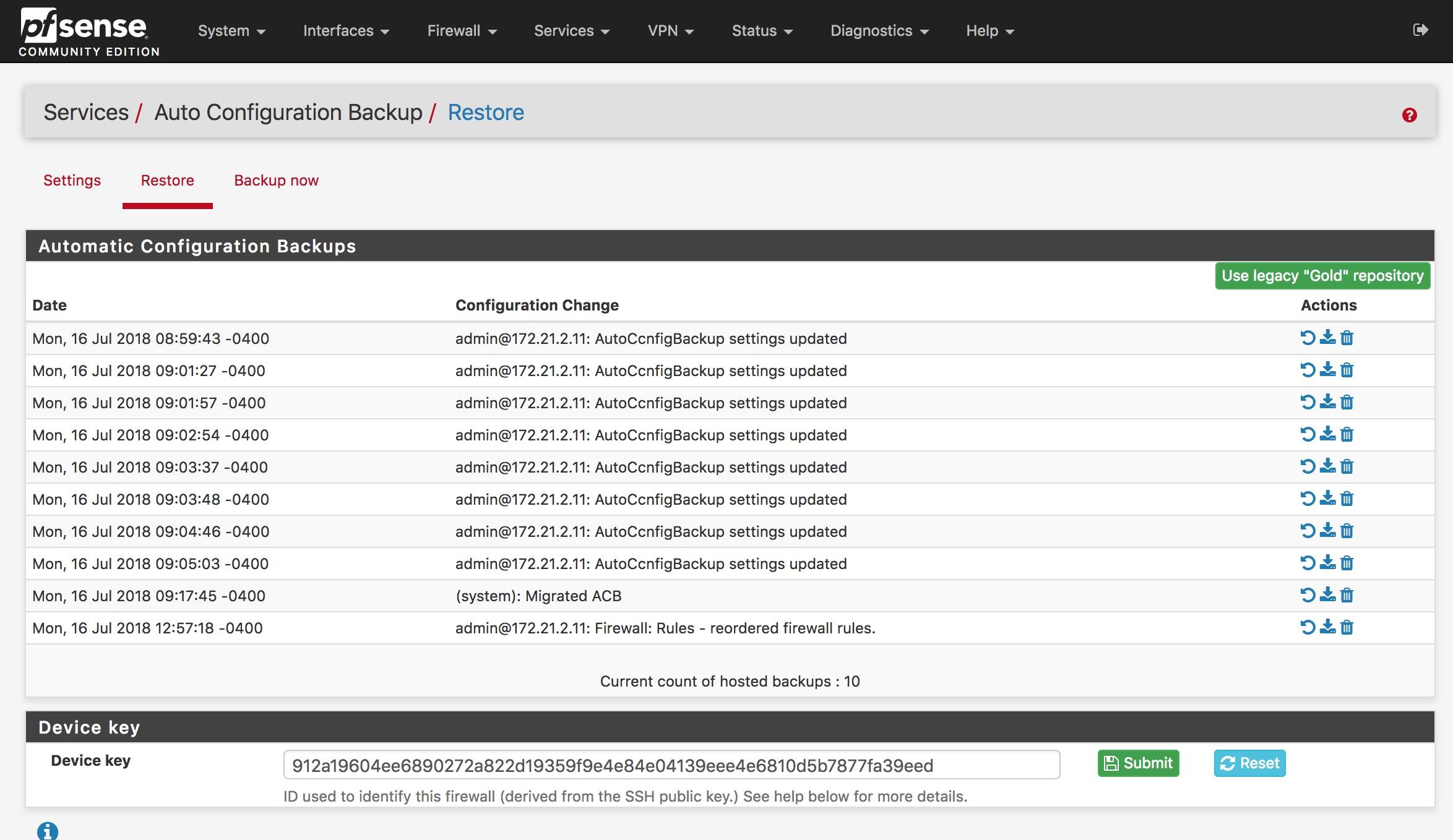
Task: Click the Settings tab
Action: (x=71, y=181)
